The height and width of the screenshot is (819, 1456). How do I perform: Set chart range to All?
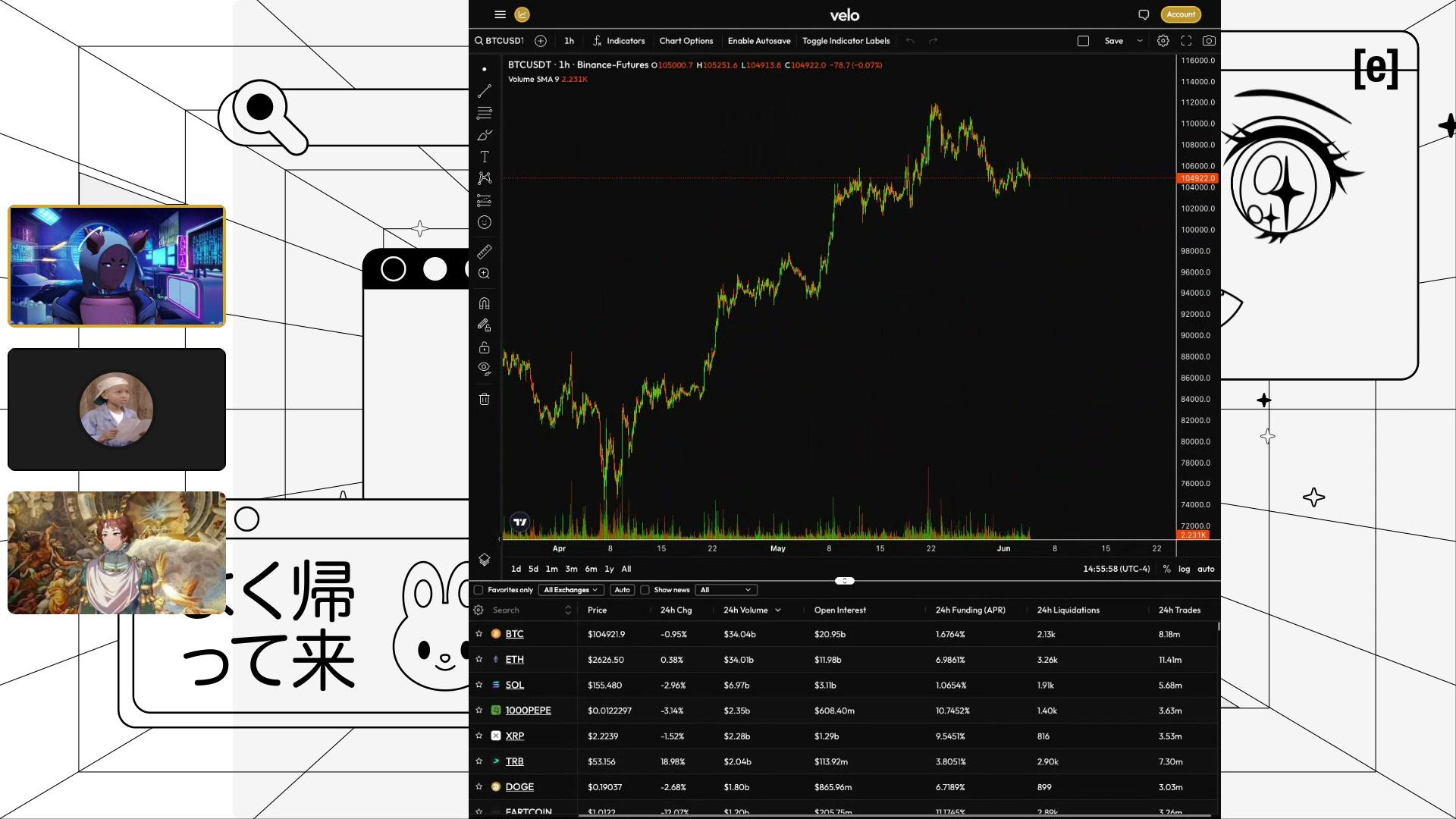pyautogui.click(x=626, y=569)
